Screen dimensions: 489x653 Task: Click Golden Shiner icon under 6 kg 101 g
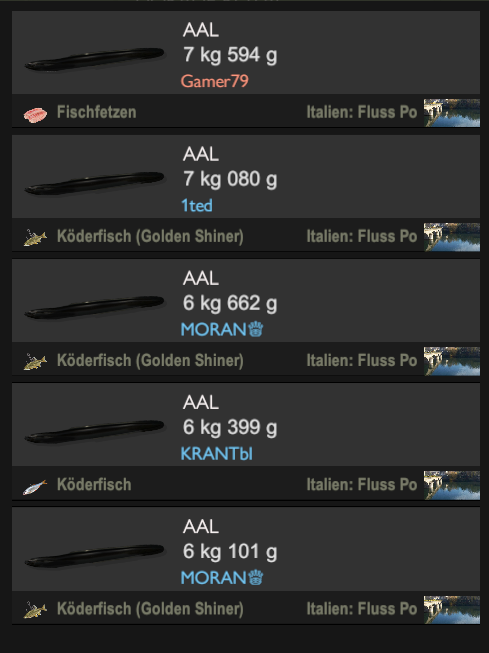[x=35, y=610]
